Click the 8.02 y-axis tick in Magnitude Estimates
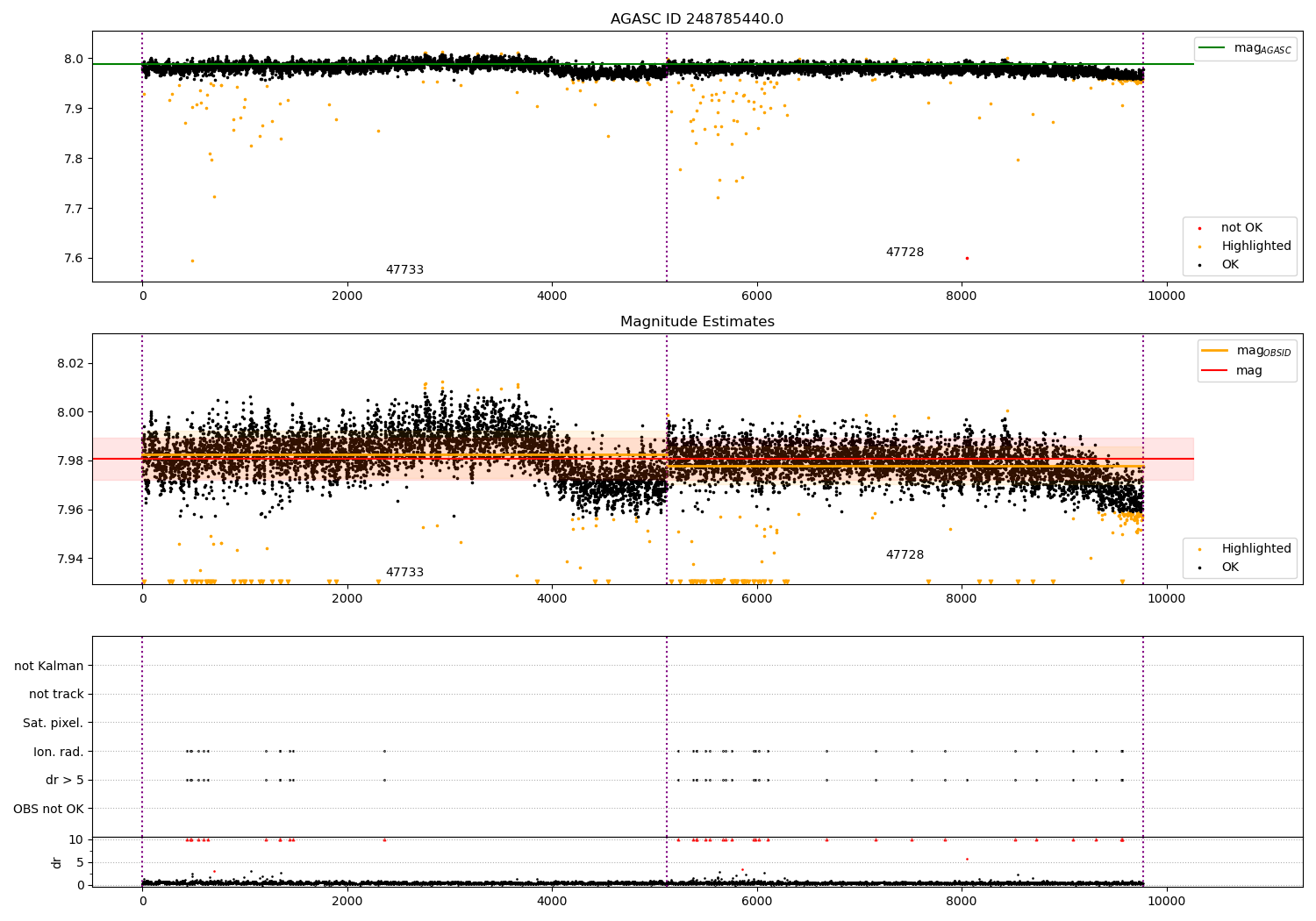This screenshot has width=1316, height=921. pos(70,364)
